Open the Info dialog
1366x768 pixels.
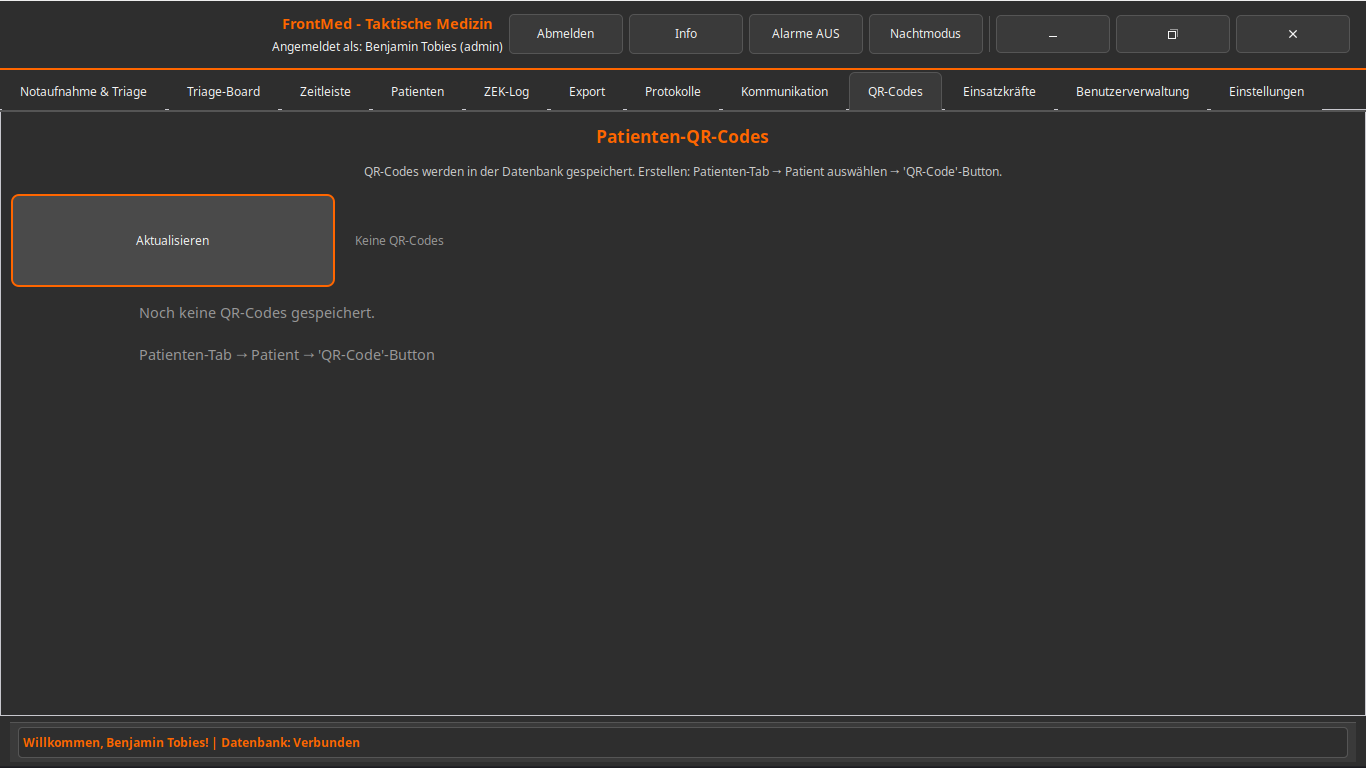coord(686,34)
